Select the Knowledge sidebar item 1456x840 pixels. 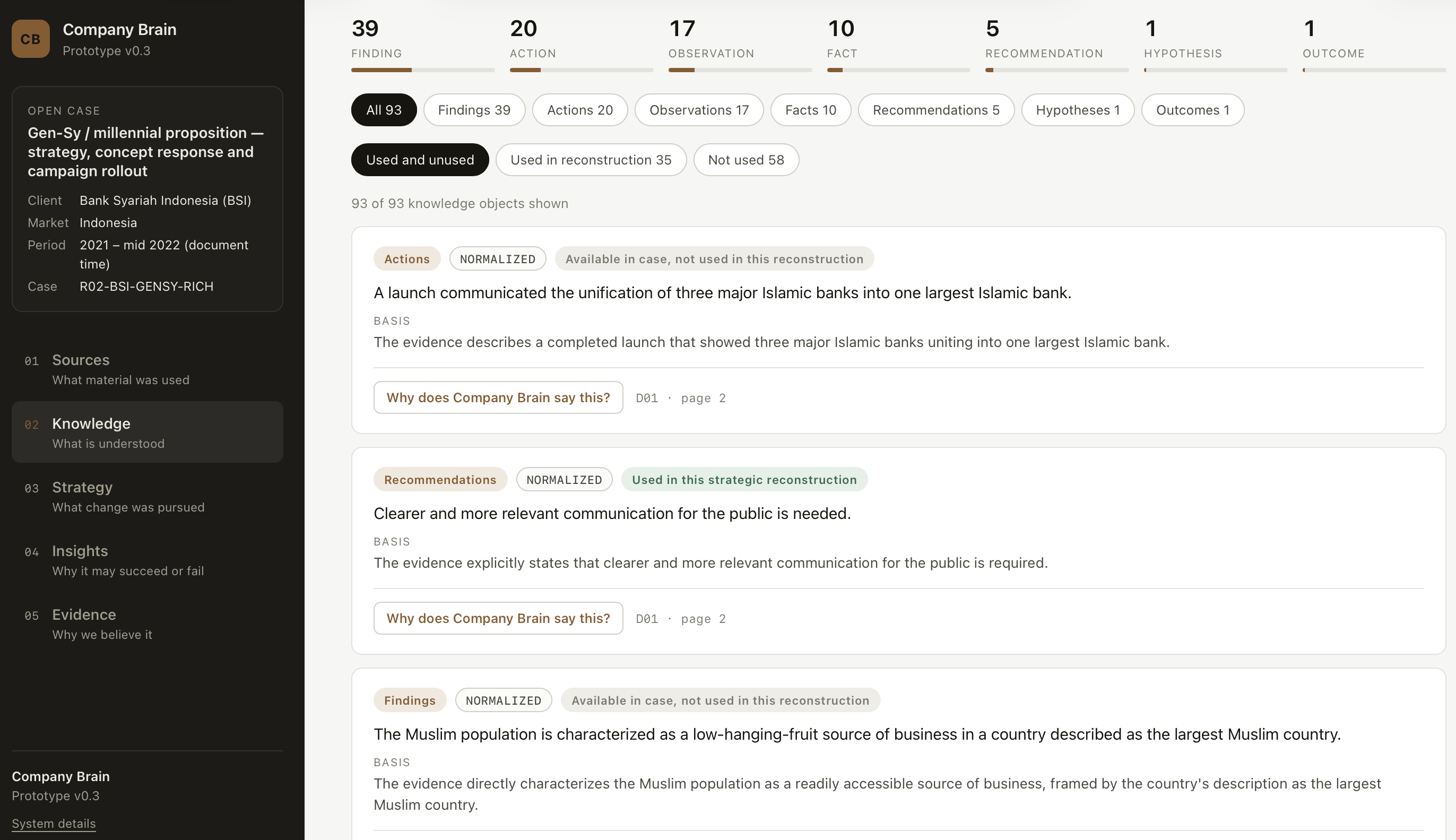147,432
